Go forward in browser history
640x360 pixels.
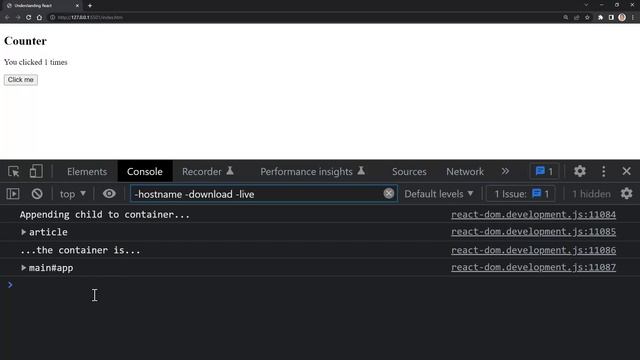(x=18, y=18)
